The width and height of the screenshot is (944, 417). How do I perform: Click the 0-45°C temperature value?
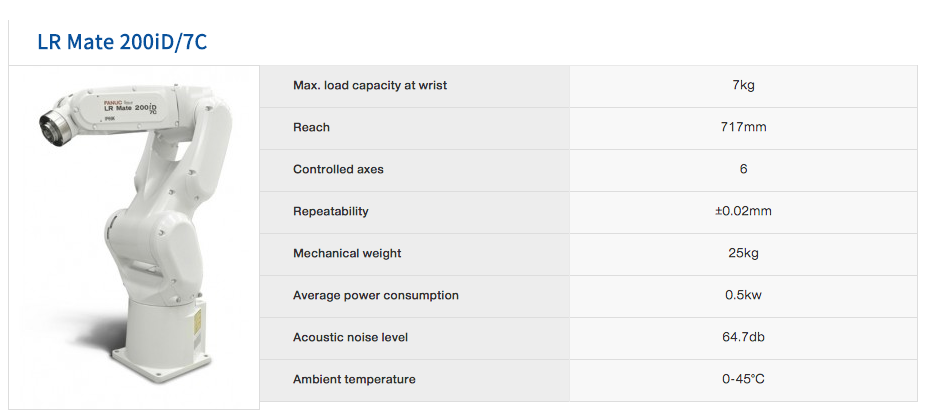tap(743, 379)
